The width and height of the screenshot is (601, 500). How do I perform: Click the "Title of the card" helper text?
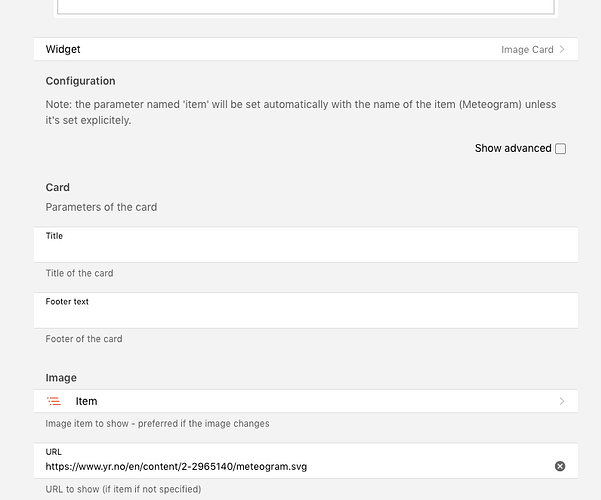[x=80, y=273]
